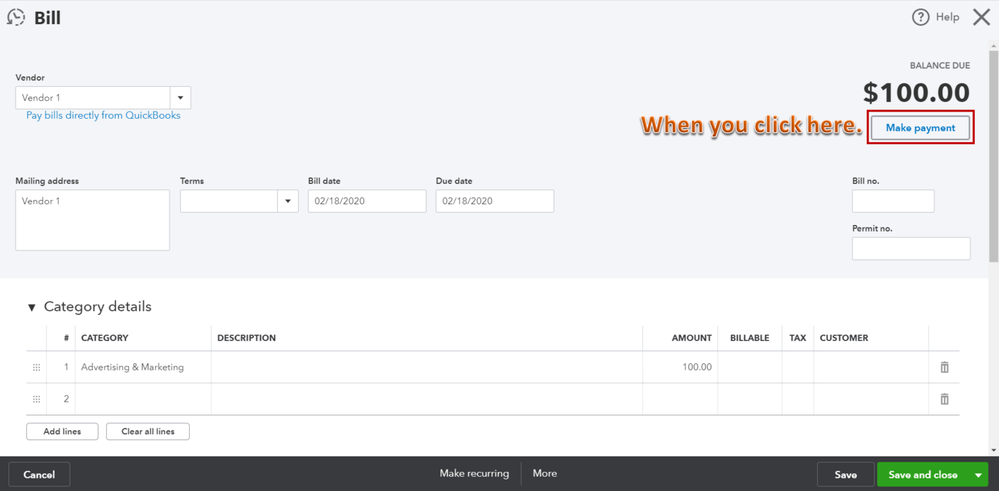Screen dimensions: 999x491
Task: Click the AMOUNT column header
Action: [x=691, y=338]
